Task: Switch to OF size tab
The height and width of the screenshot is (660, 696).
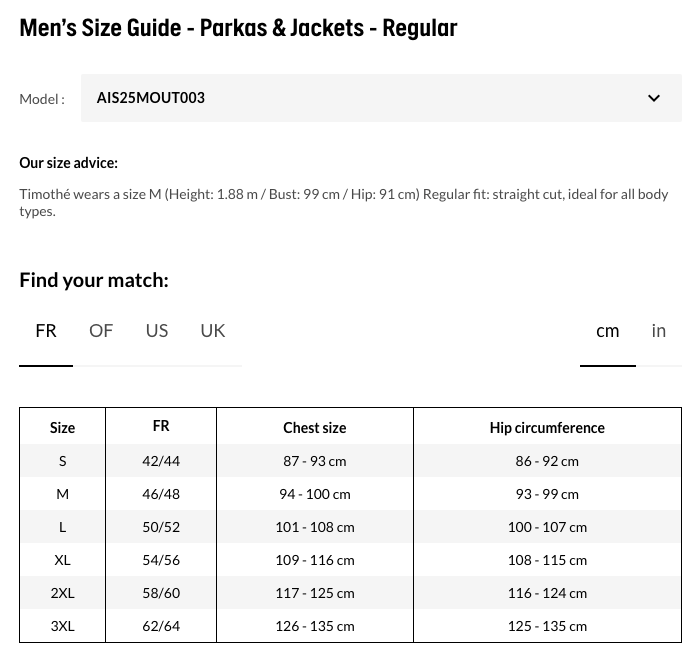Action: tap(101, 331)
